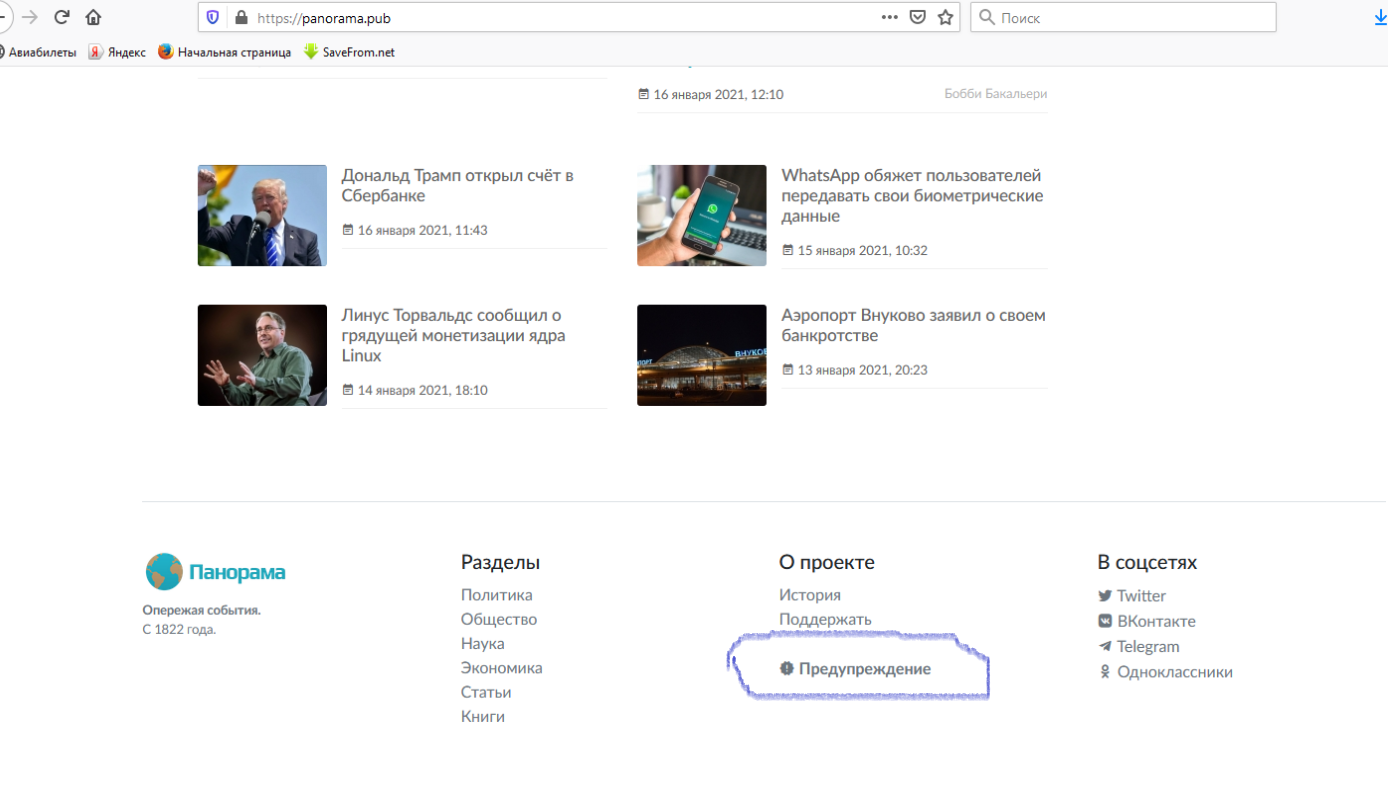Open the Предупреждение footer link
The height and width of the screenshot is (806, 1388).
tap(864, 669)
